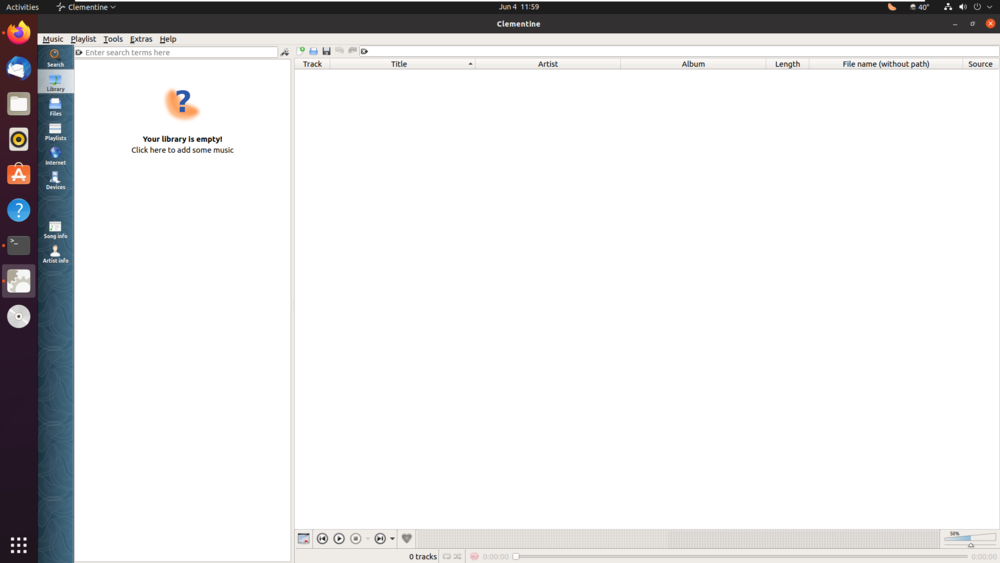
Task: Click the playlist filter search field
Action: click(x=679, y=51)
